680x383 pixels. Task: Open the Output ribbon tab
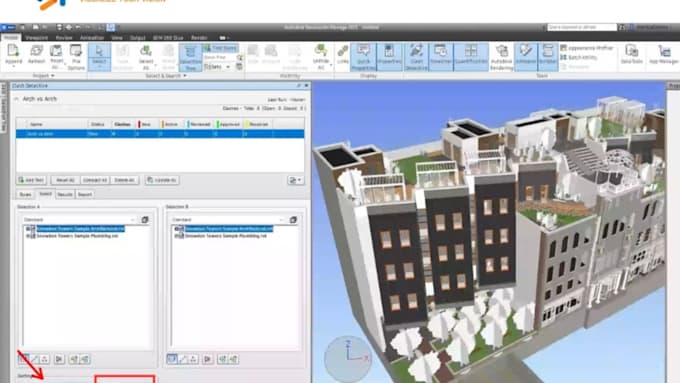point(137,38)
